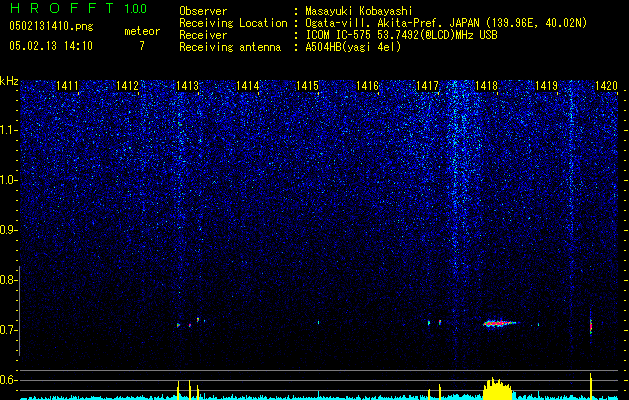Click the HROFFT title text

[x=62, y=8]
